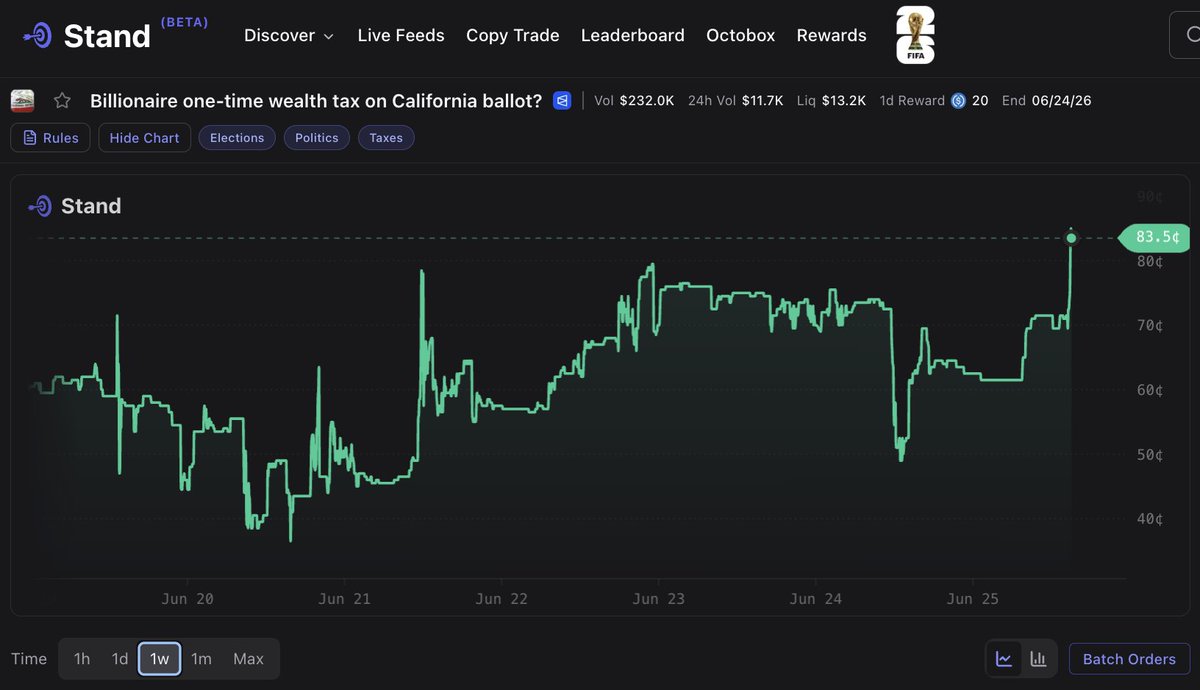The width and height of the screenshot is (1200, 690).
Task: Set chart time range to 1d
Action: pos(120,659)
